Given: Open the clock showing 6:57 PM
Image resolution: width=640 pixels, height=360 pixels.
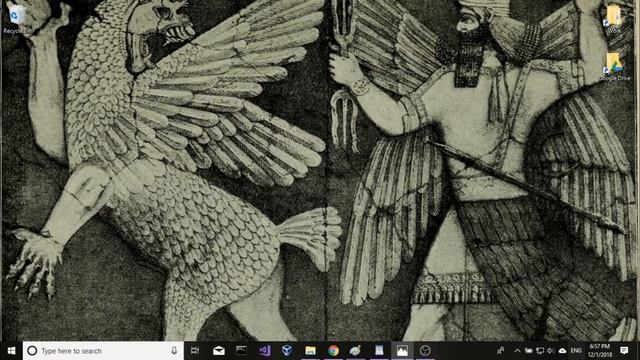Looking at the screenshot, I should point(600,351).
